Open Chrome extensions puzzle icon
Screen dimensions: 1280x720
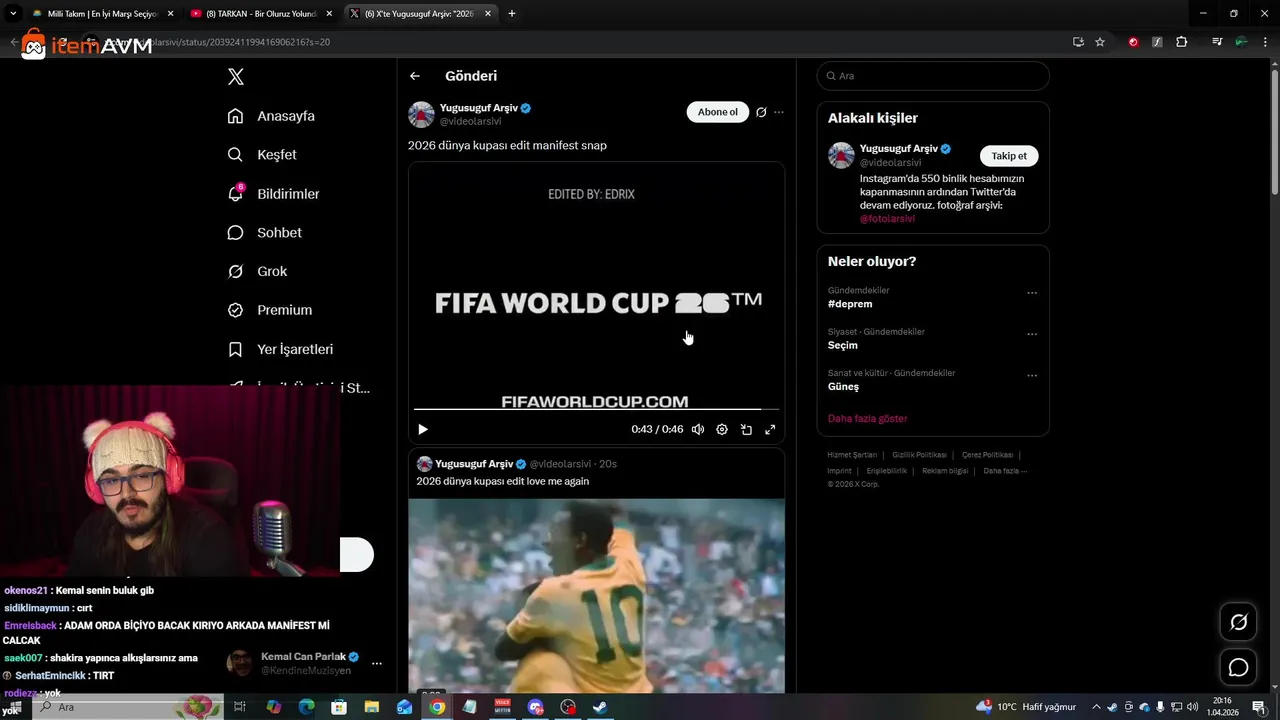click(x=1182, y=42)
